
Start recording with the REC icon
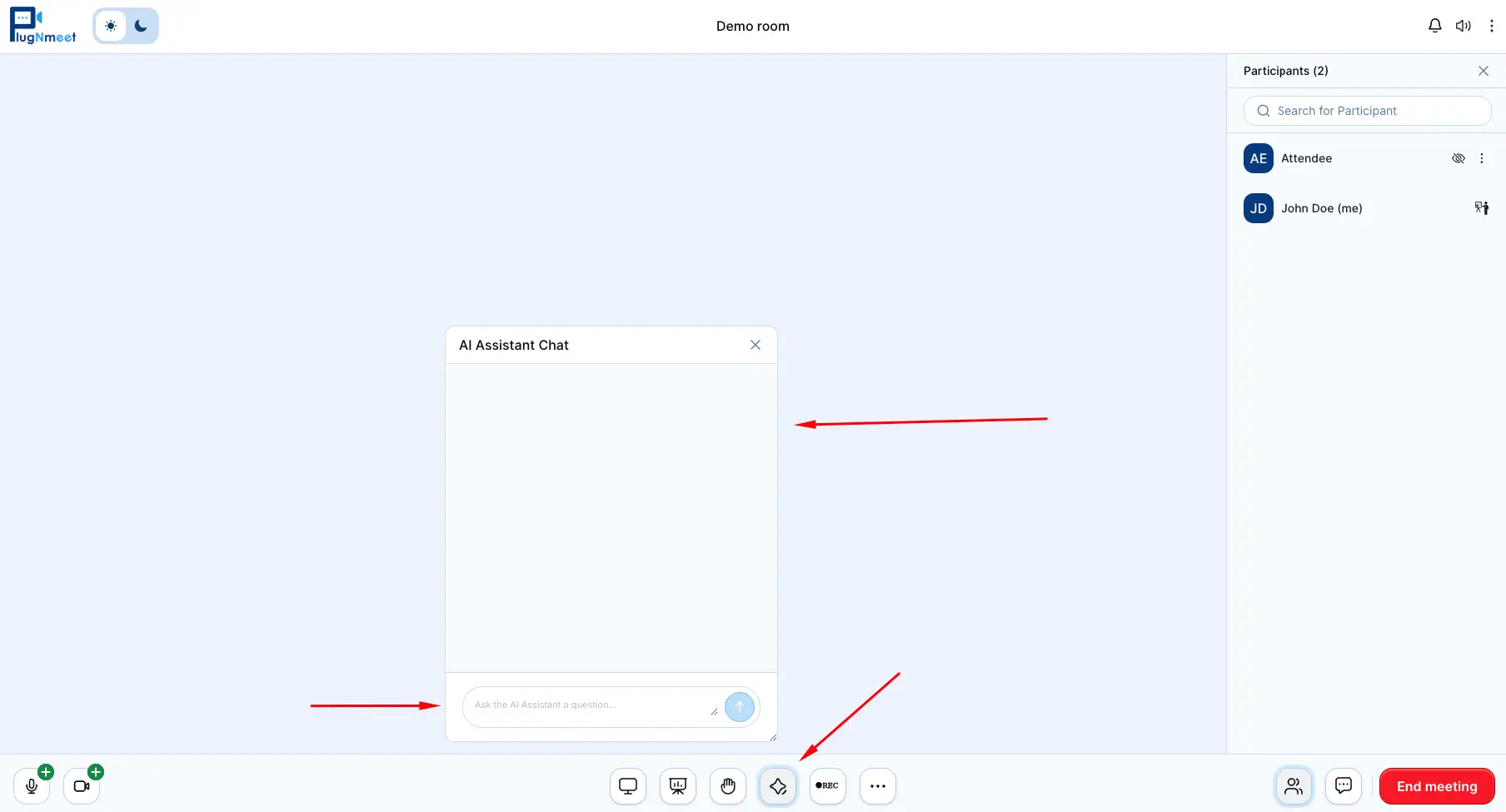pos(827,785)
